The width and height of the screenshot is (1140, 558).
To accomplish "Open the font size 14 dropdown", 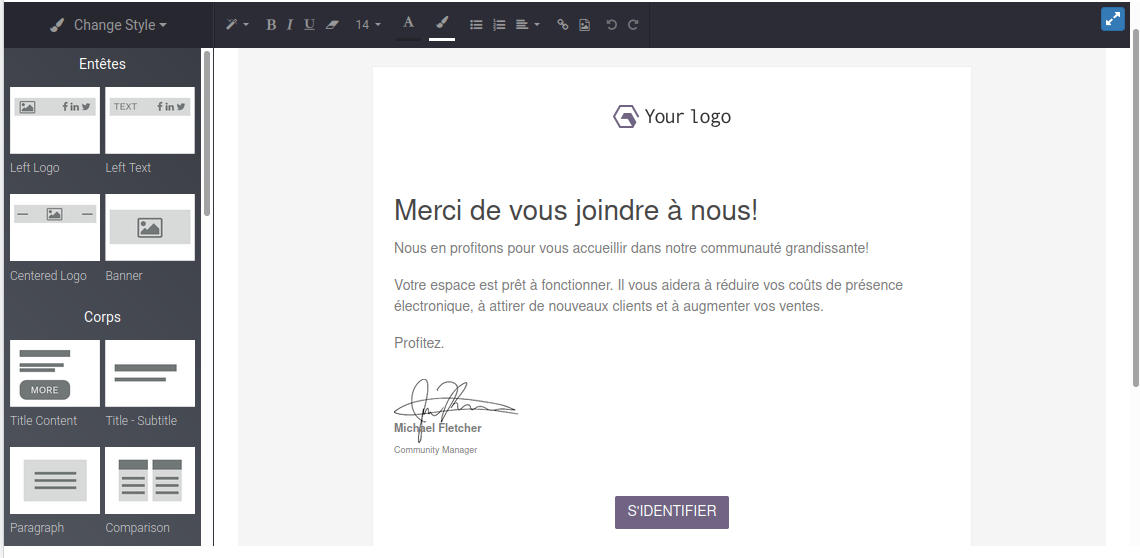I will pyautogui.click(x=368, y=25).
